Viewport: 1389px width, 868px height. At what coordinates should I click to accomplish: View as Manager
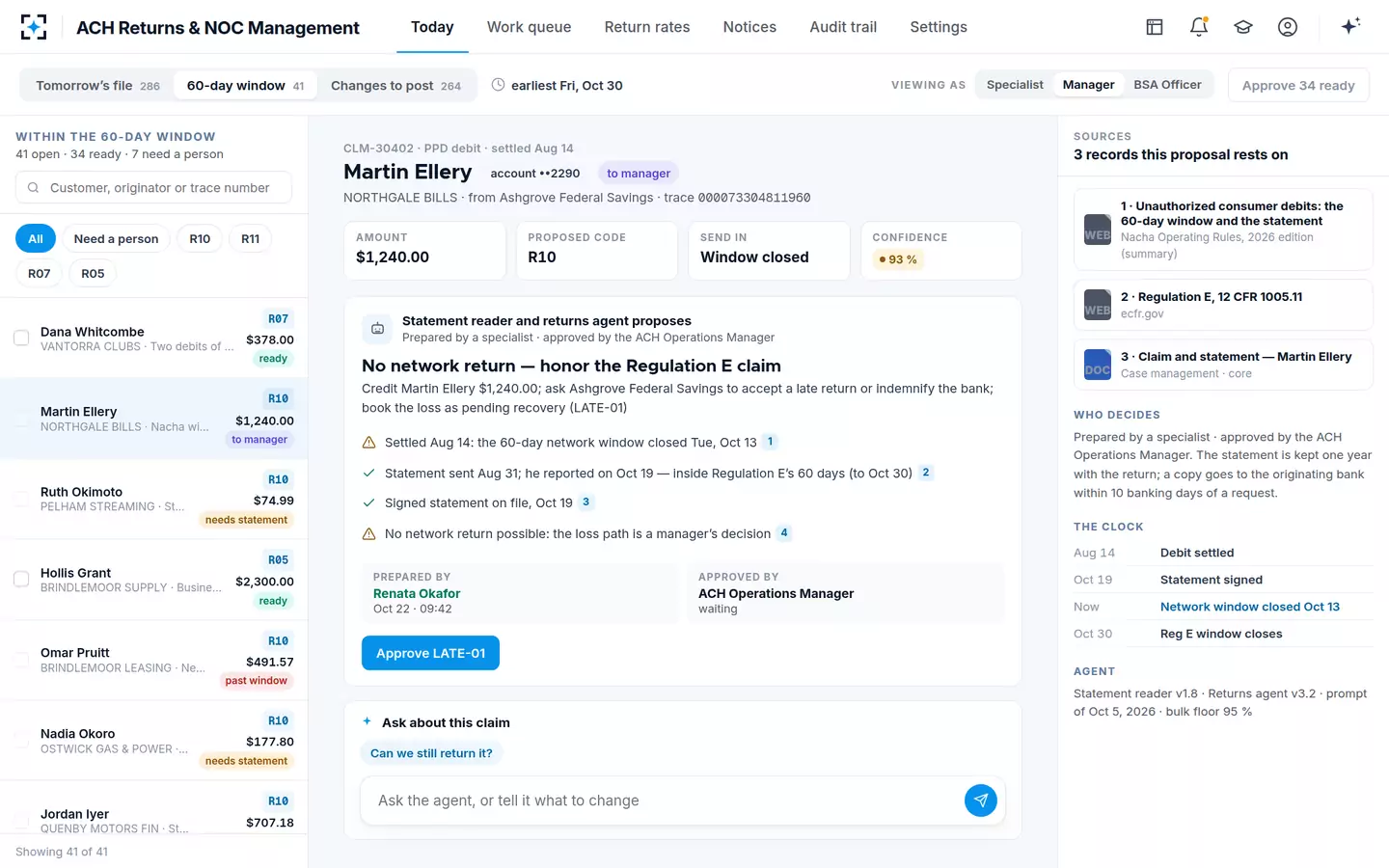coord(1088,85)
